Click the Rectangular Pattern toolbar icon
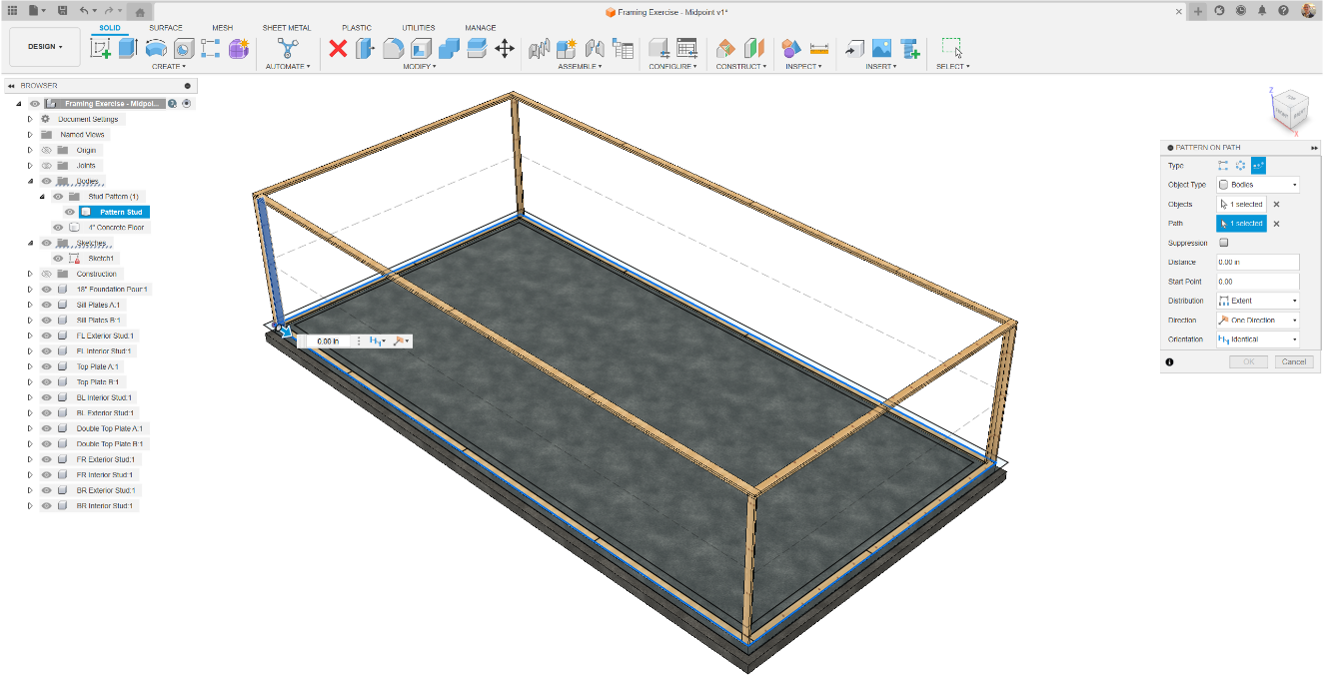 click(x=210, y=47)
